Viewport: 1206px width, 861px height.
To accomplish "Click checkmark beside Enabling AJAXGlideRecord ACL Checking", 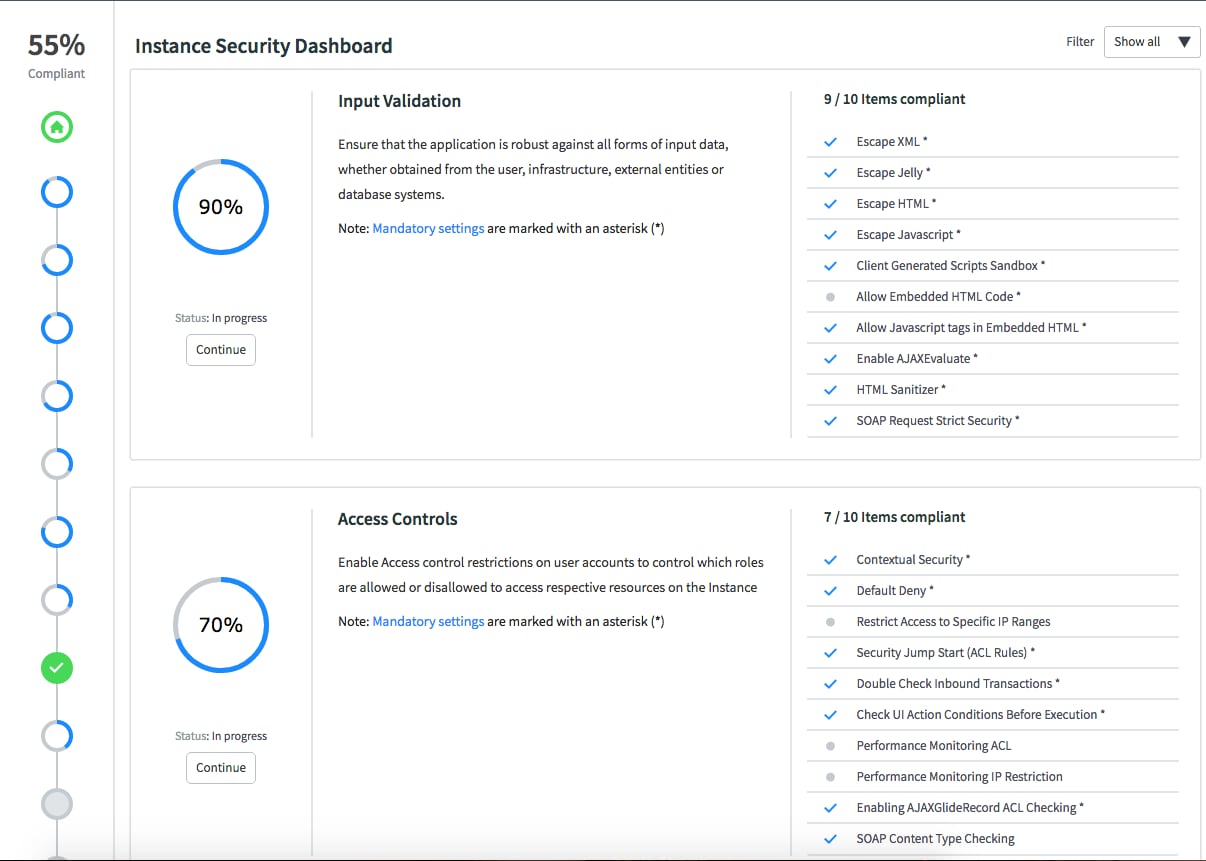I will (x=830, y=808).
